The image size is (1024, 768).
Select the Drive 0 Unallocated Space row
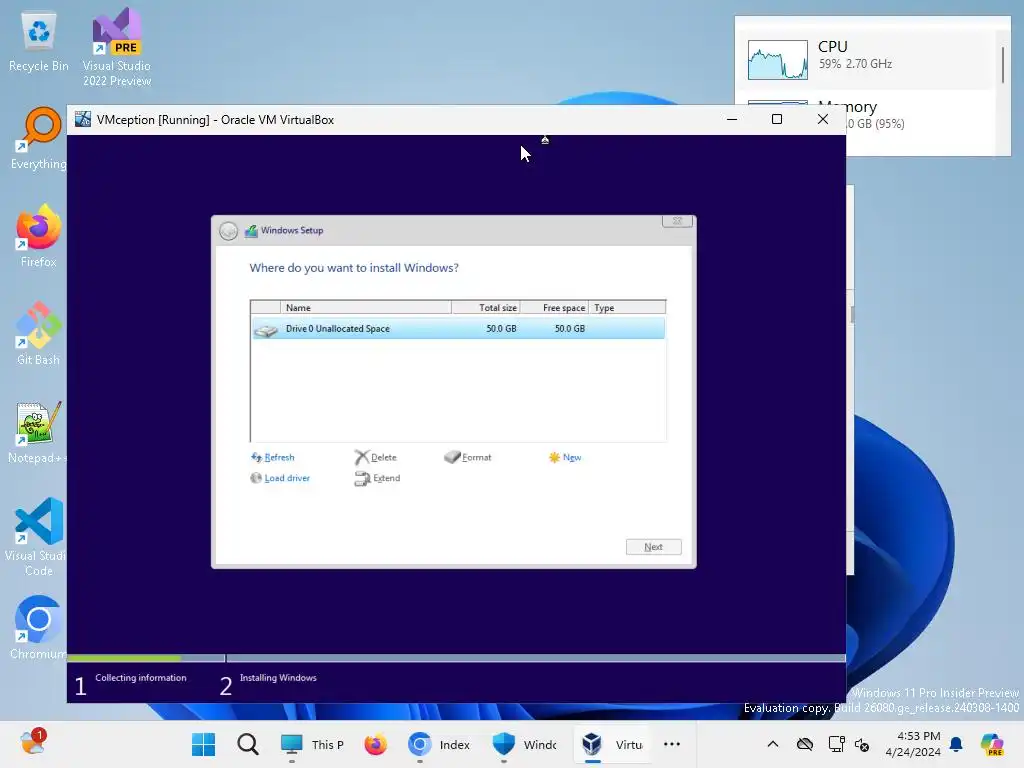coord(458,328)
